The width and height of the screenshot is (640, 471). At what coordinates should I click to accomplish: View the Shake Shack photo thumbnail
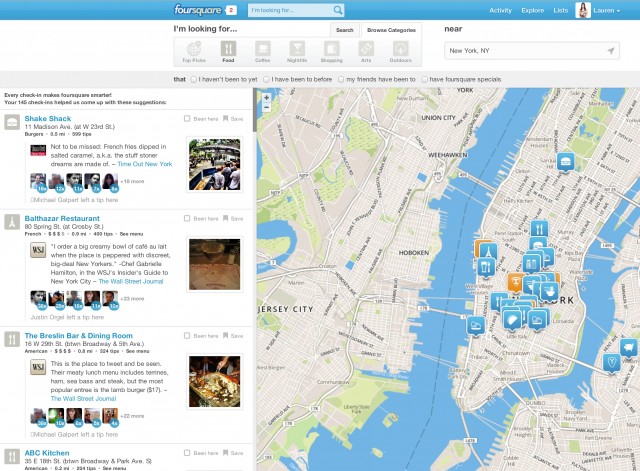click(x=214, y=164)
